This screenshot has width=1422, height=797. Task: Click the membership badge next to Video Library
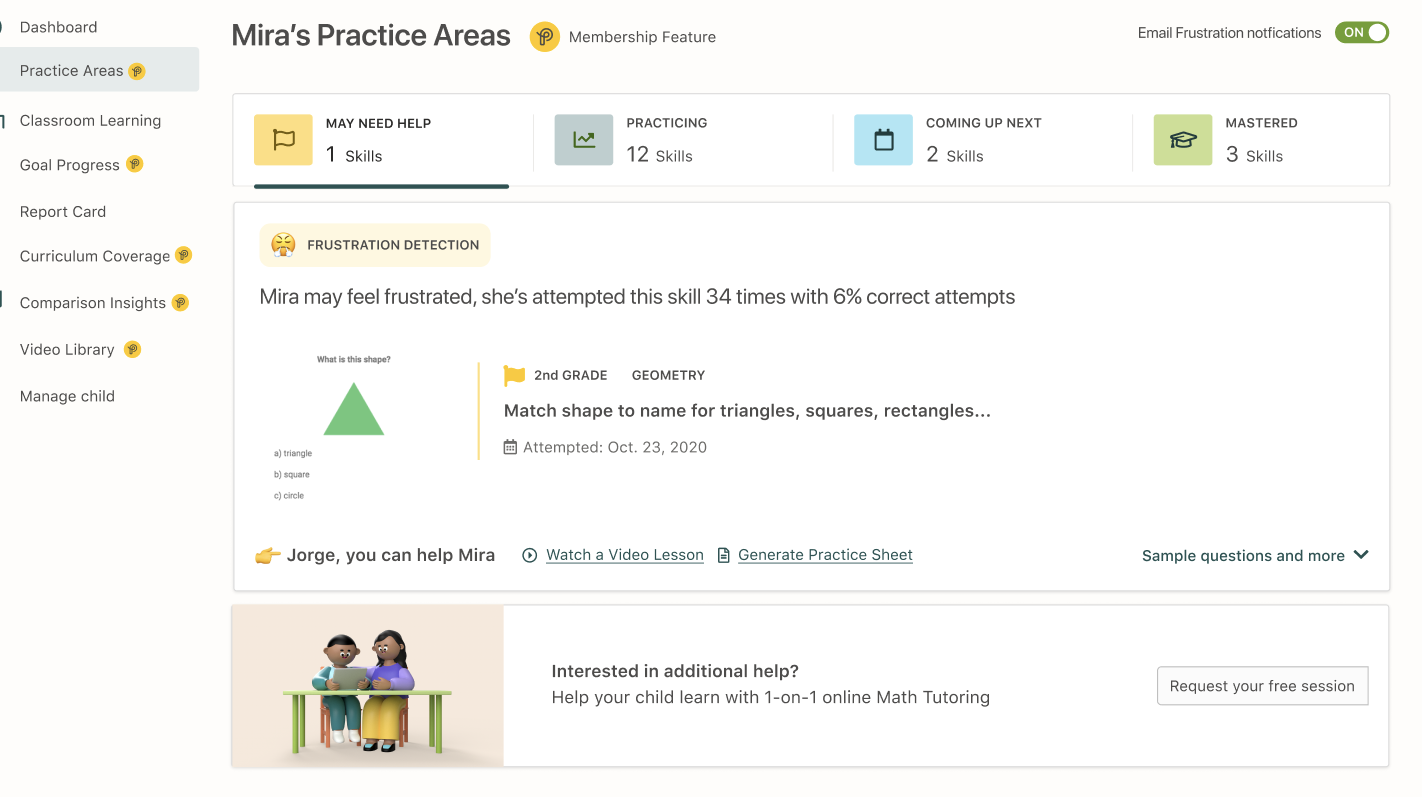coord(132,349)
